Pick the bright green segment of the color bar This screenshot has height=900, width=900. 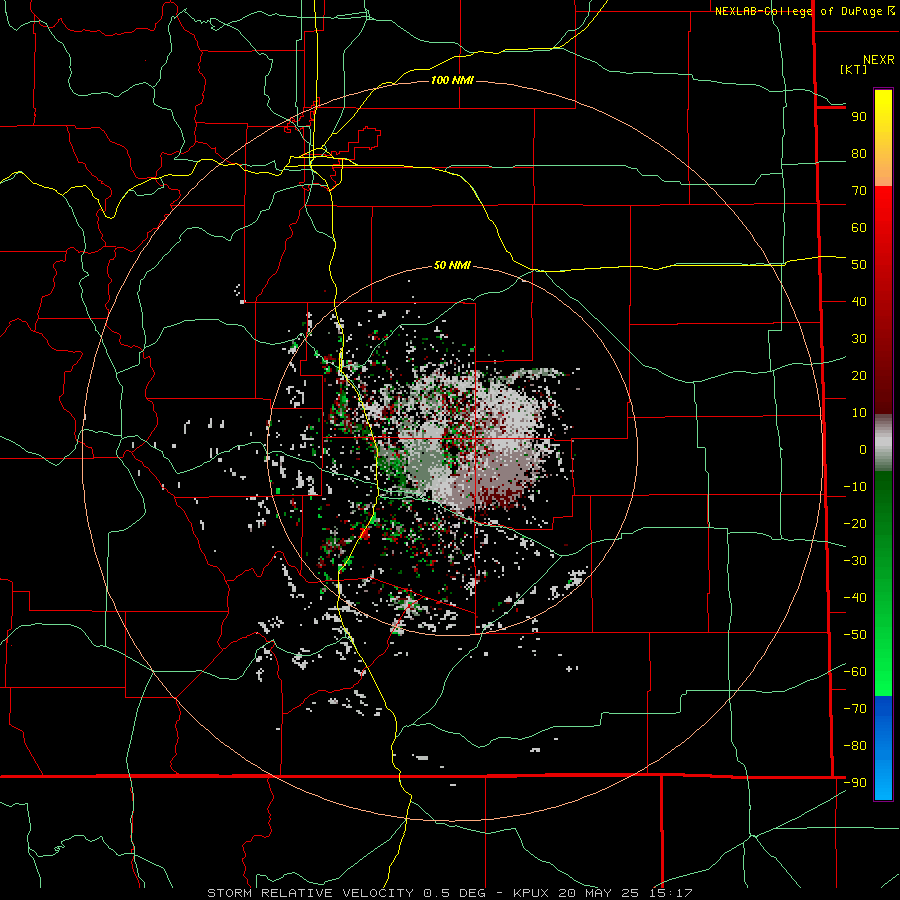[883, 660]
